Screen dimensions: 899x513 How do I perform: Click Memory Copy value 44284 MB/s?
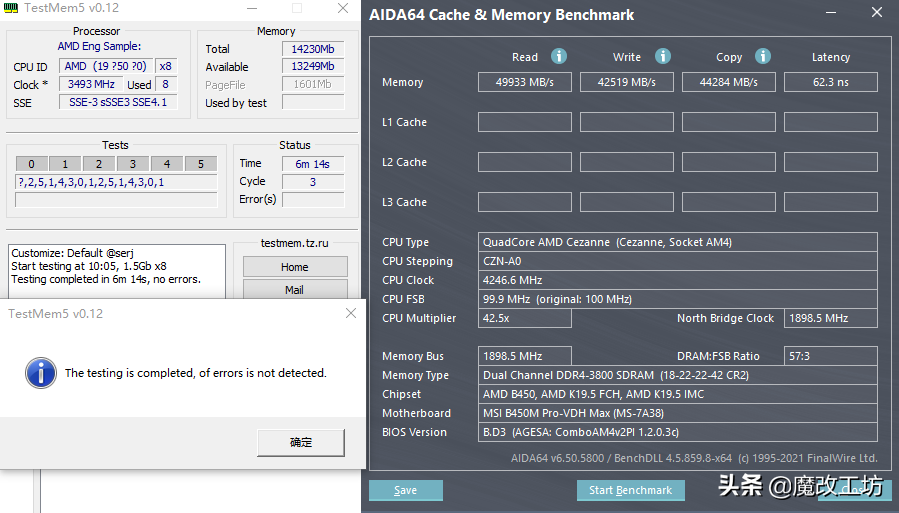tap(729, 82)
